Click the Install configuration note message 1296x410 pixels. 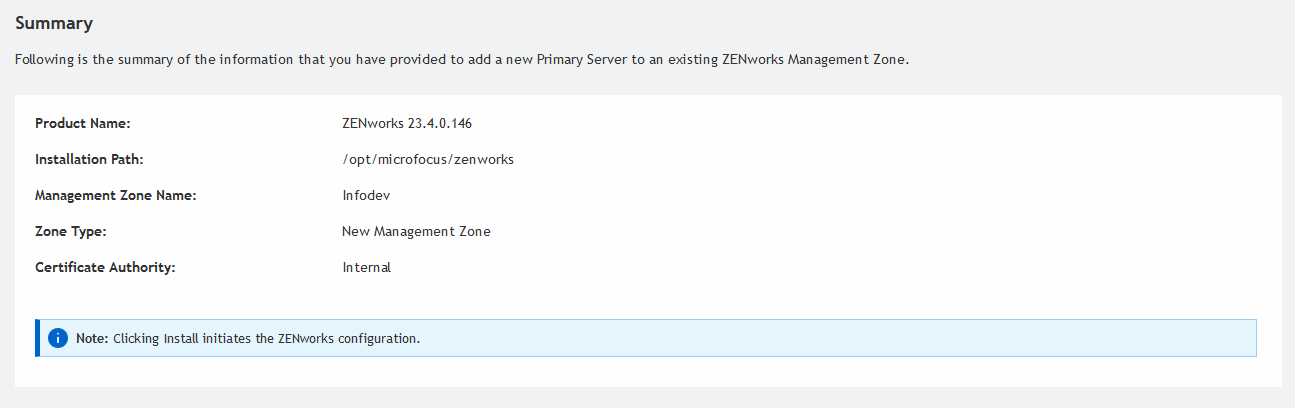pos(266,338)
